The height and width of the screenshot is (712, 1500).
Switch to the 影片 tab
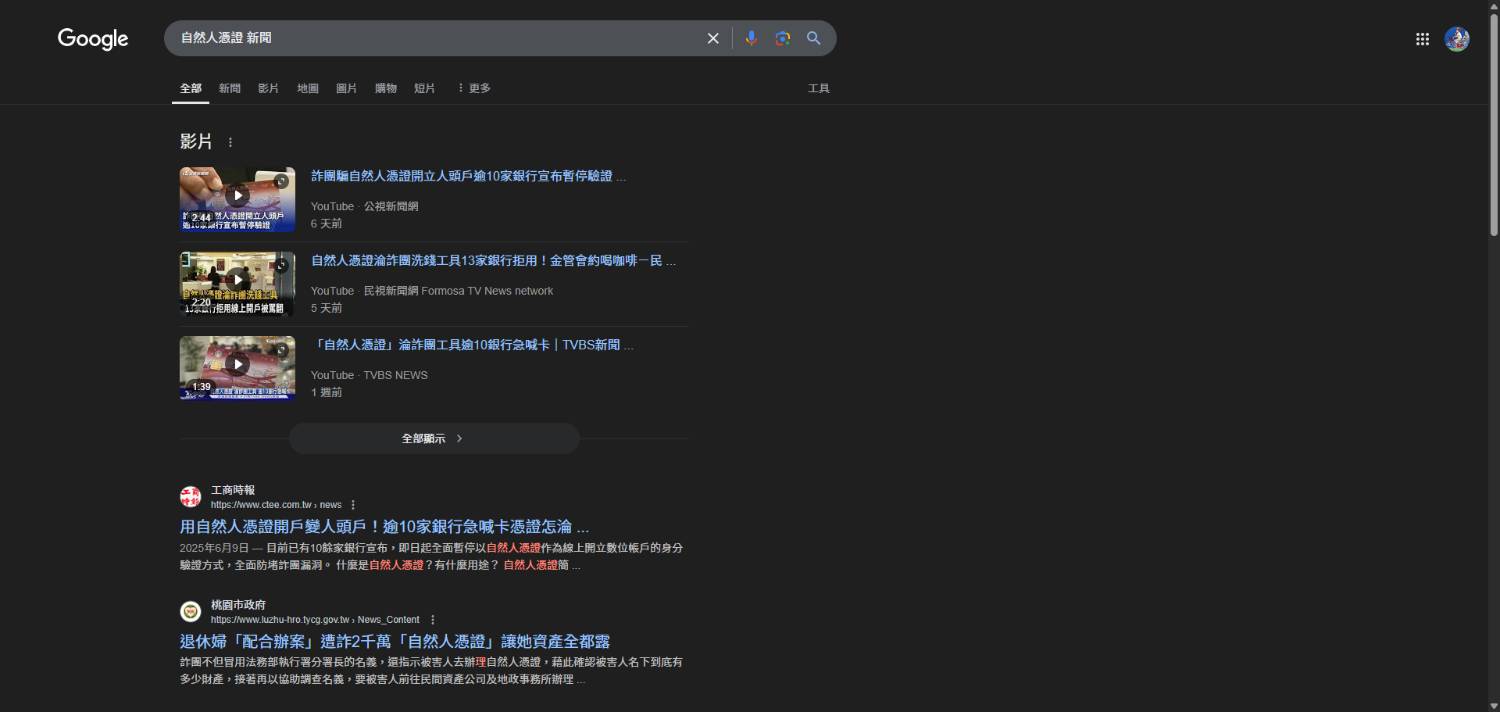tap(269, 88)
